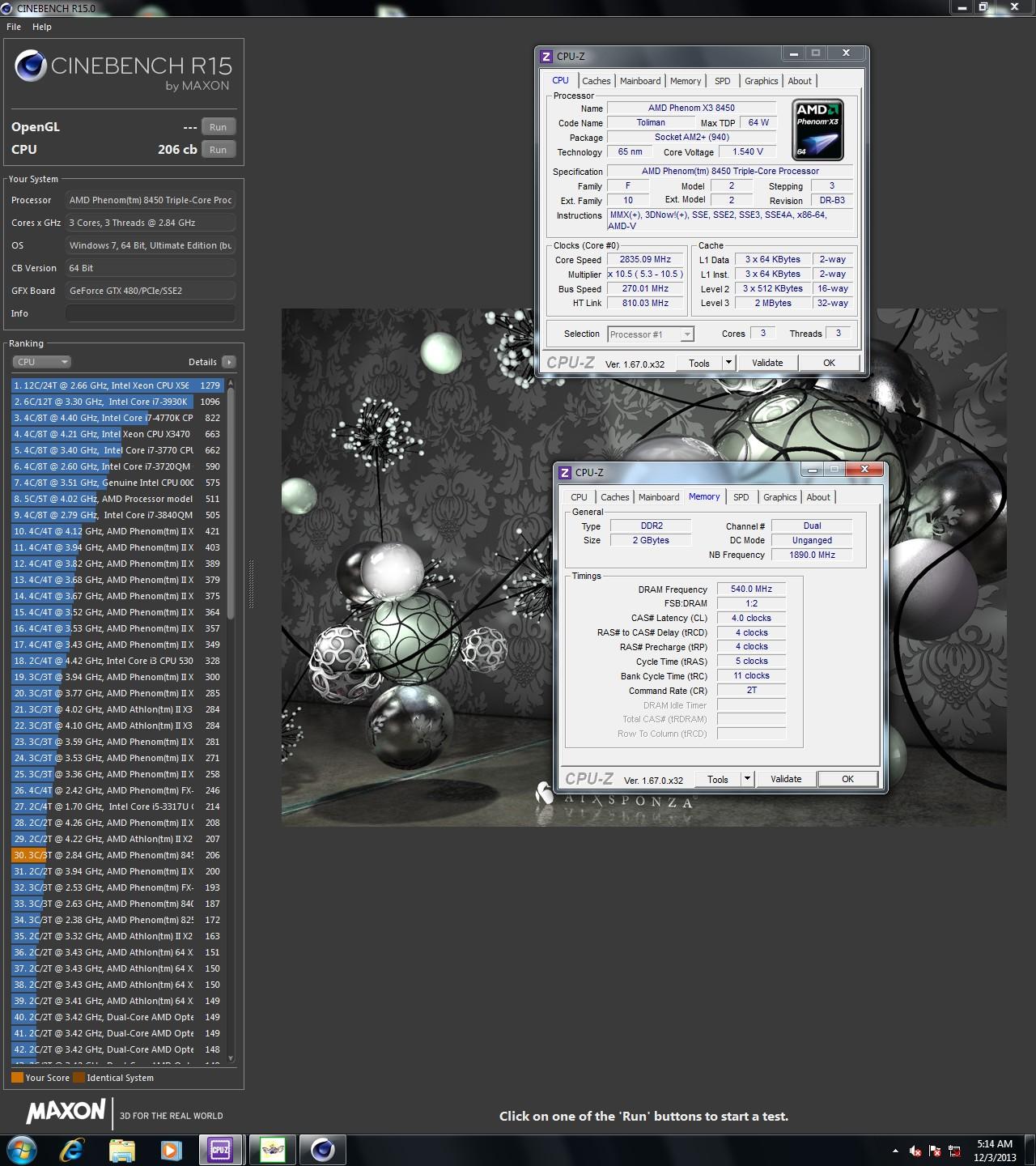
Task: Run the OpenGL benchmark
Action: (x=219, y=127)
